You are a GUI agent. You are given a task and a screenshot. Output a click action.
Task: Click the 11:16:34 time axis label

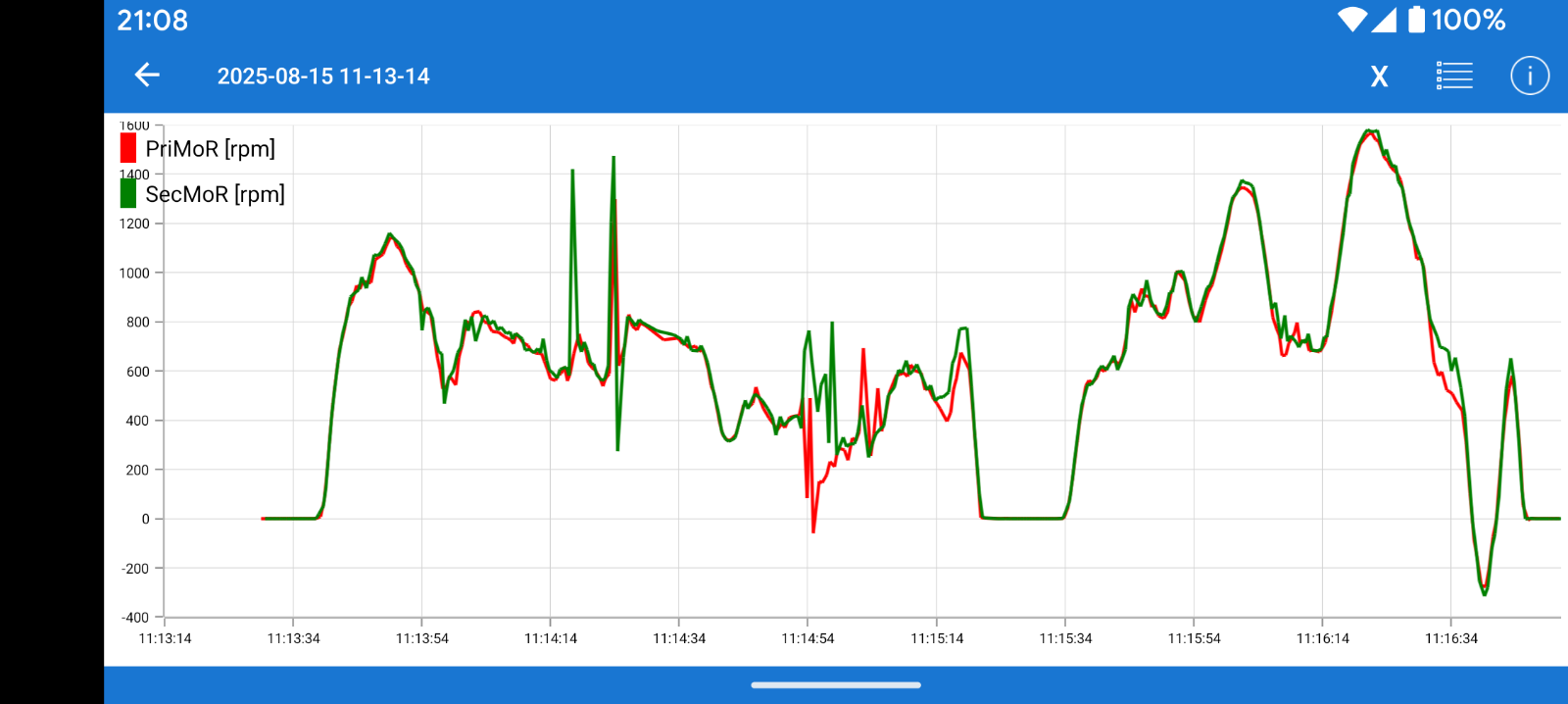coord(1451,638)
